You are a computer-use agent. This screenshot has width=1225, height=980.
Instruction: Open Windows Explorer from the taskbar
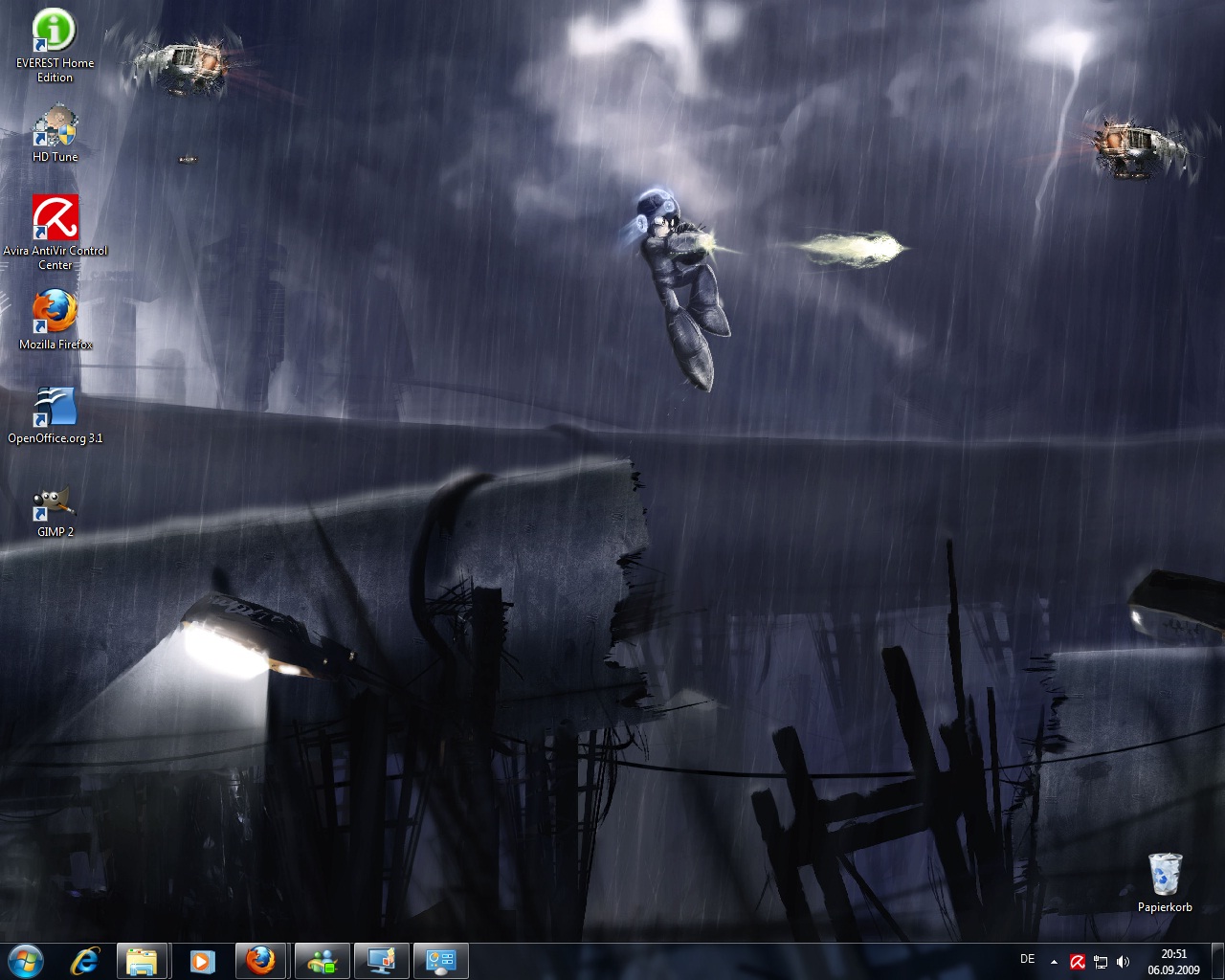[x=143, y=961]
